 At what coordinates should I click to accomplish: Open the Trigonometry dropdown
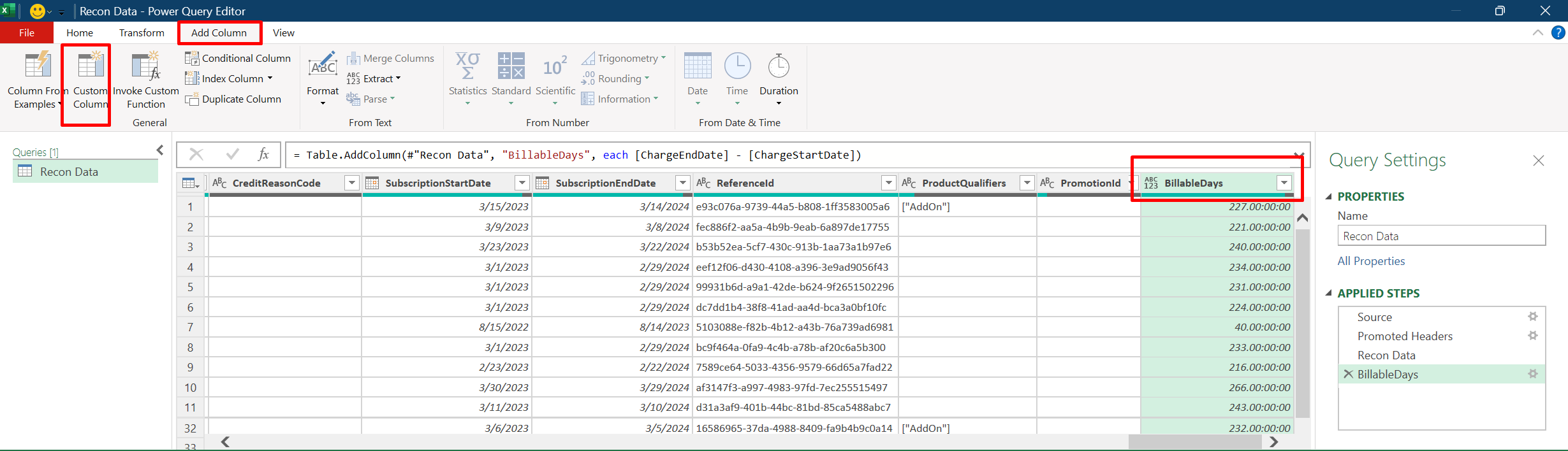(663, 58)
